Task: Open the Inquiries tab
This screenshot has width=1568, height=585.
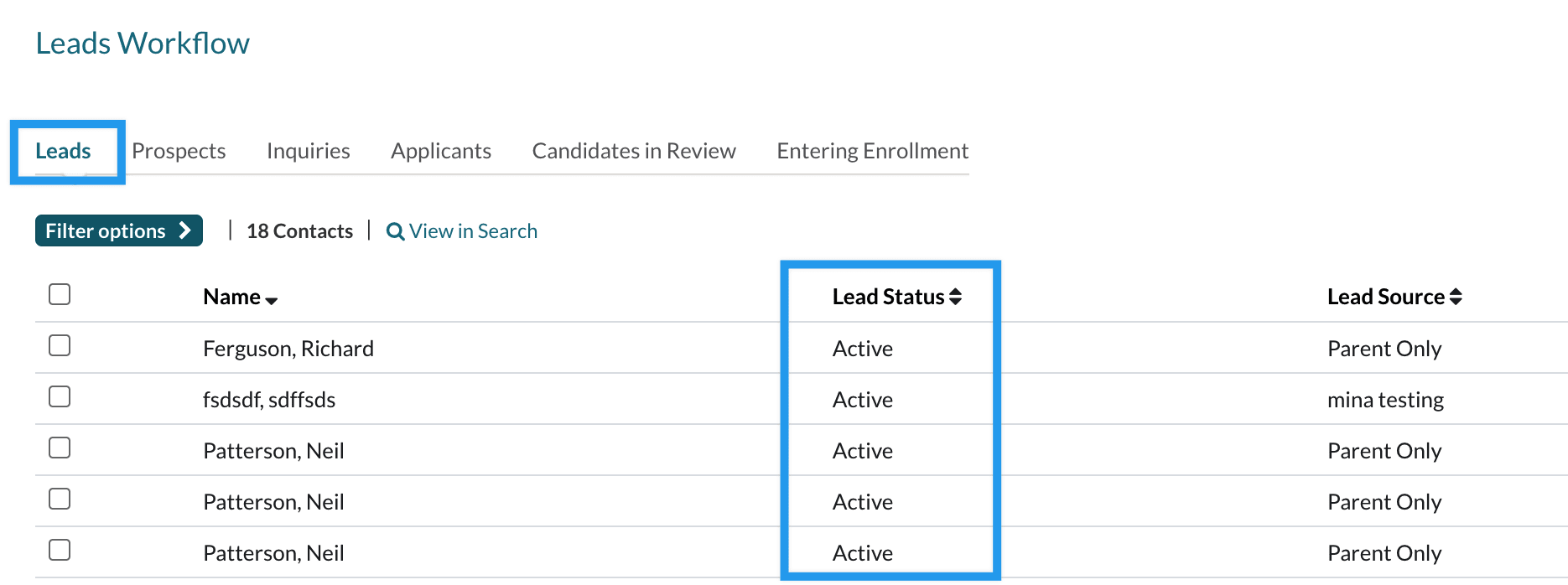Action: [309, 151]
